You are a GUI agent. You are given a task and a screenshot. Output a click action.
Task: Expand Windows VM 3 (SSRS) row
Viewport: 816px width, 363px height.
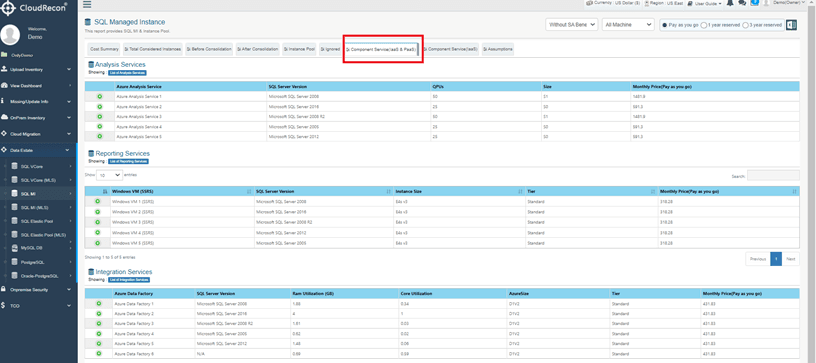(x=97, y=222)
